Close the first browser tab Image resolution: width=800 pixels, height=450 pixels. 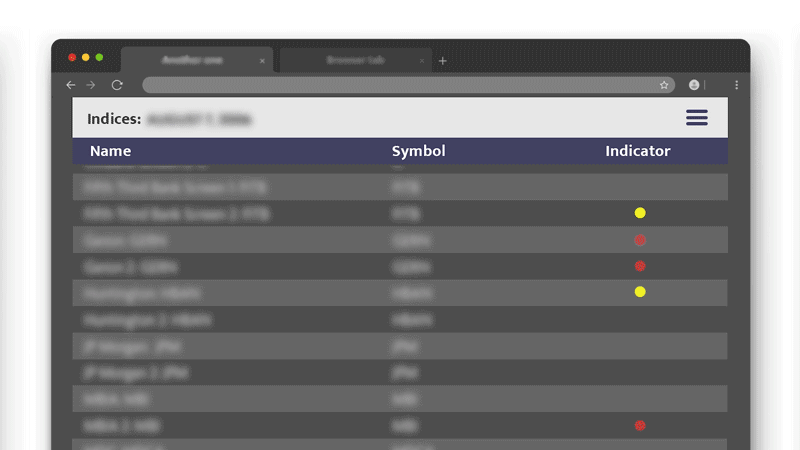(x=263, y=61)
